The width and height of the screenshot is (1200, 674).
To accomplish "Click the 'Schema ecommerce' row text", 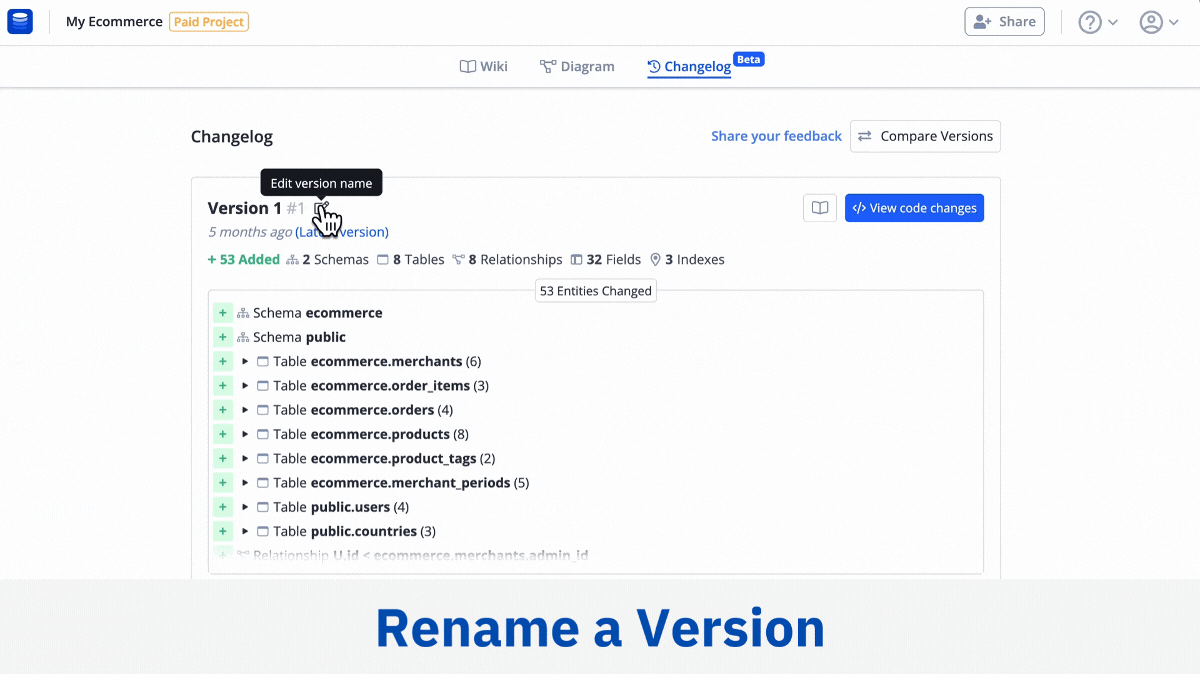I will coord(318,313).
